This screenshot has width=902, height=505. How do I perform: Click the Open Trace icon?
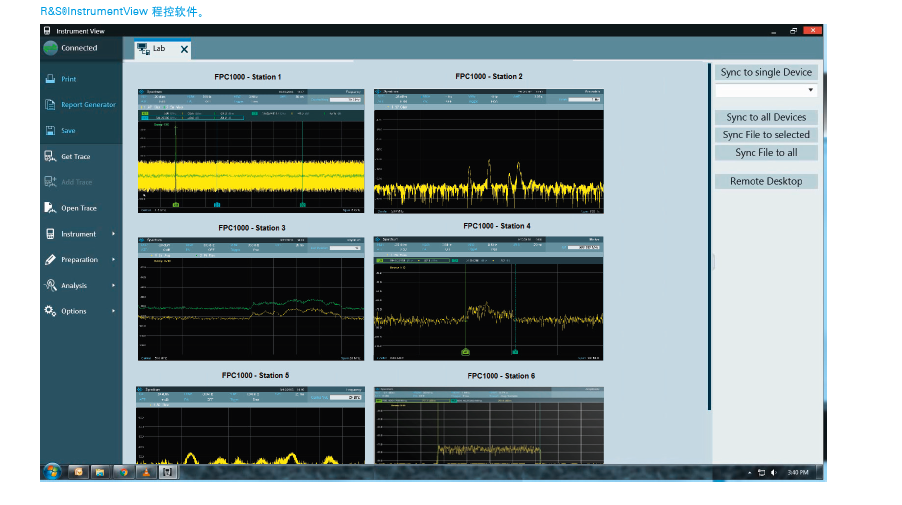coord(51,208)
